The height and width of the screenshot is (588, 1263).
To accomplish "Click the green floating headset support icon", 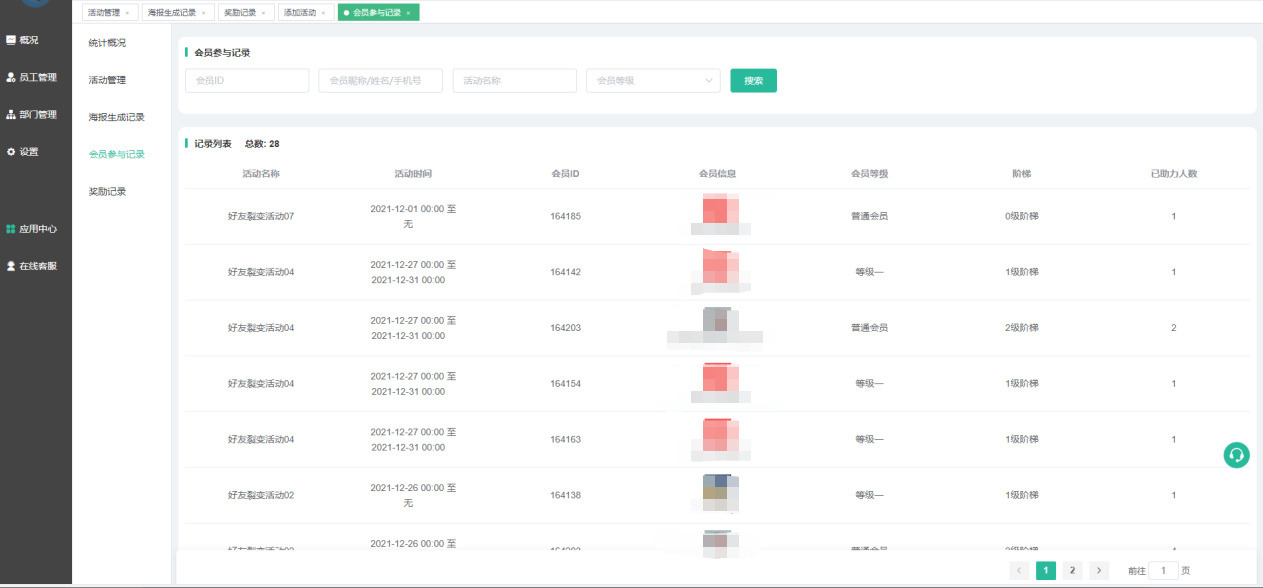I will tap(1236, 455).
